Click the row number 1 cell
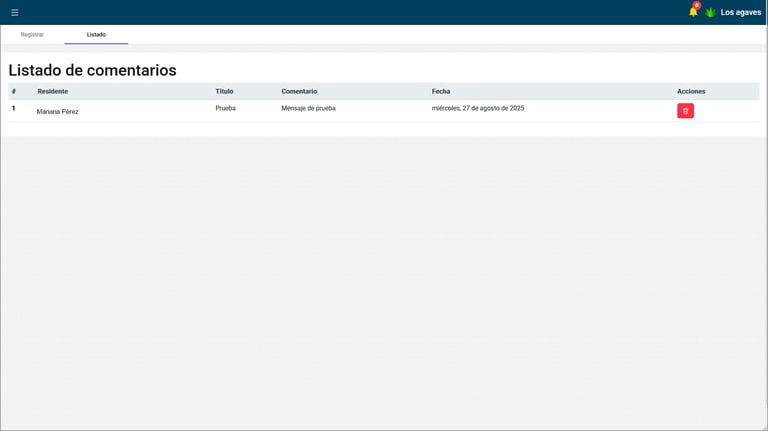The width and height of the screenshot is (768, 431). click(x=14, y=108)
